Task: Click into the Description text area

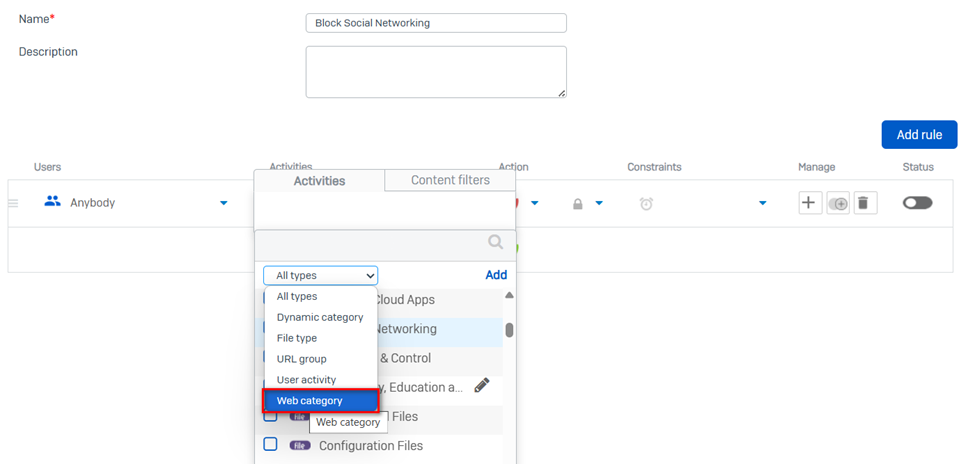Action: tap(436, 72)
